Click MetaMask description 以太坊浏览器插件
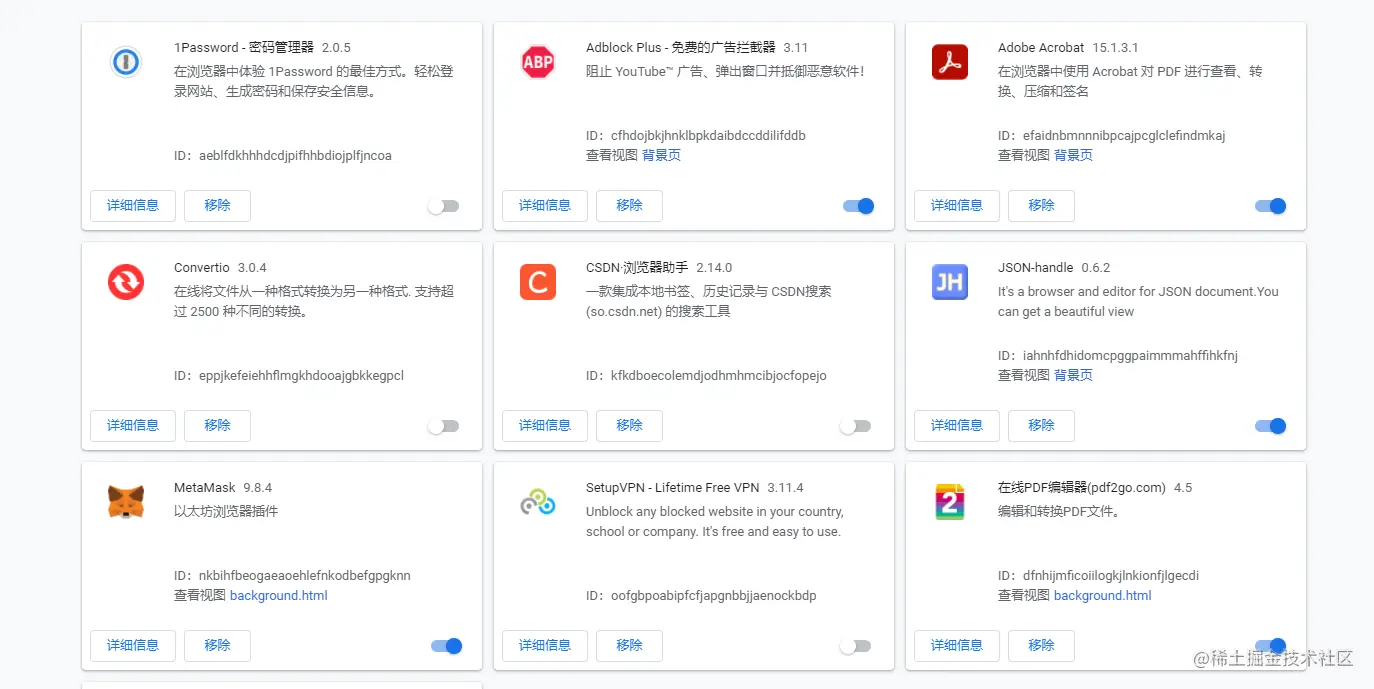Viewport: 1374px width, 689px height. [226, 511]
